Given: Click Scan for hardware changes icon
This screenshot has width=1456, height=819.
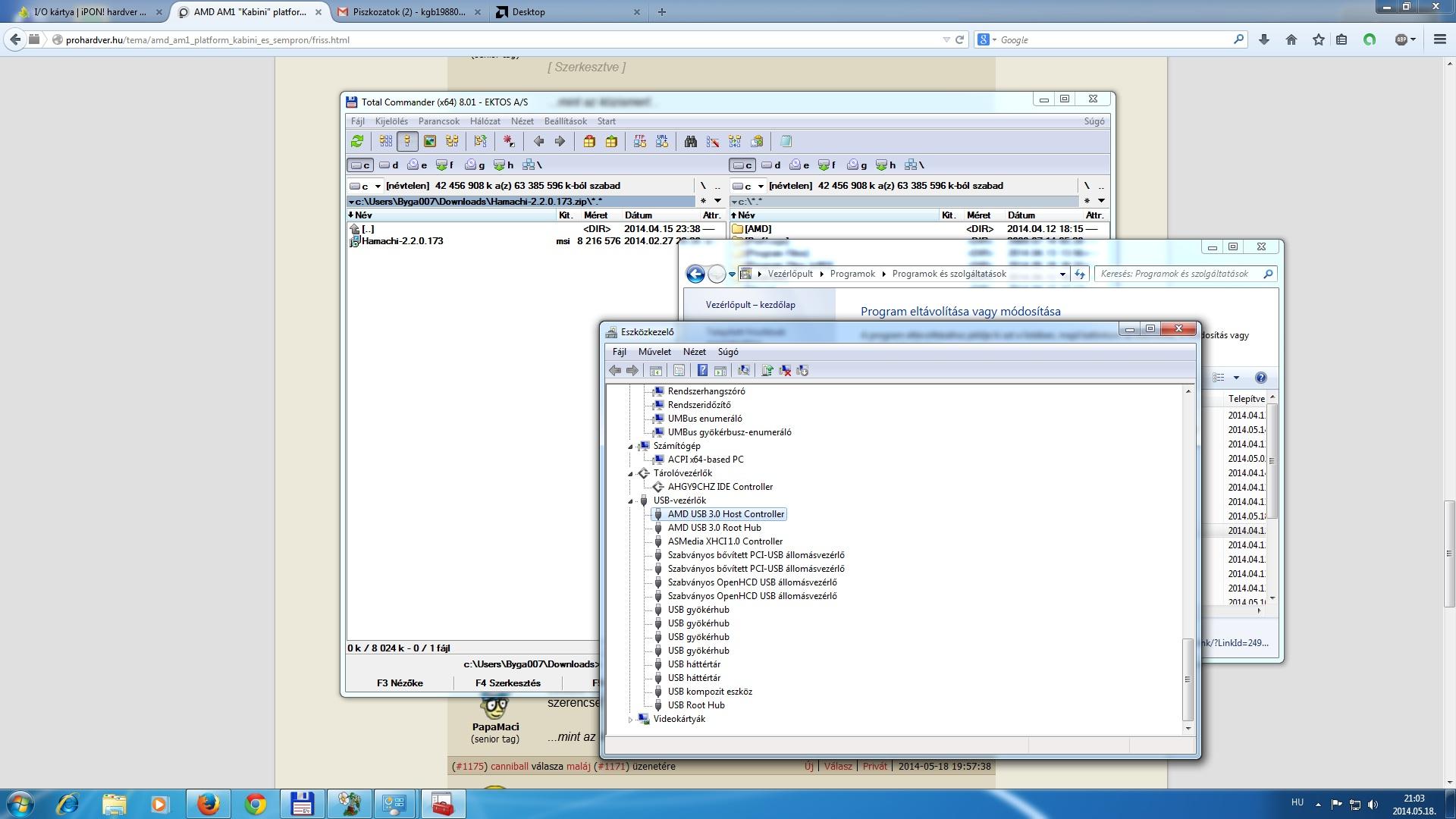Looking at the screenshot, I should (x=744, y=371).
